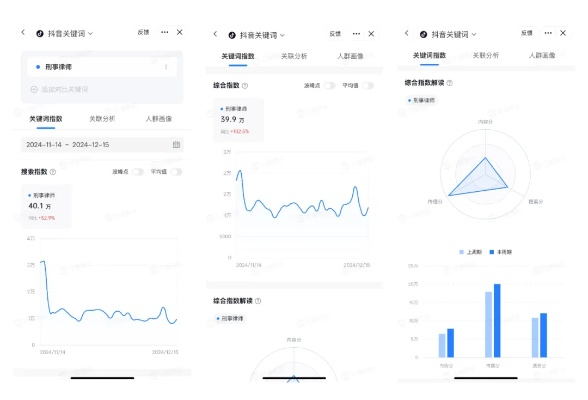Select 关键词指数 tab in left screen

click(x=46, y=119)
